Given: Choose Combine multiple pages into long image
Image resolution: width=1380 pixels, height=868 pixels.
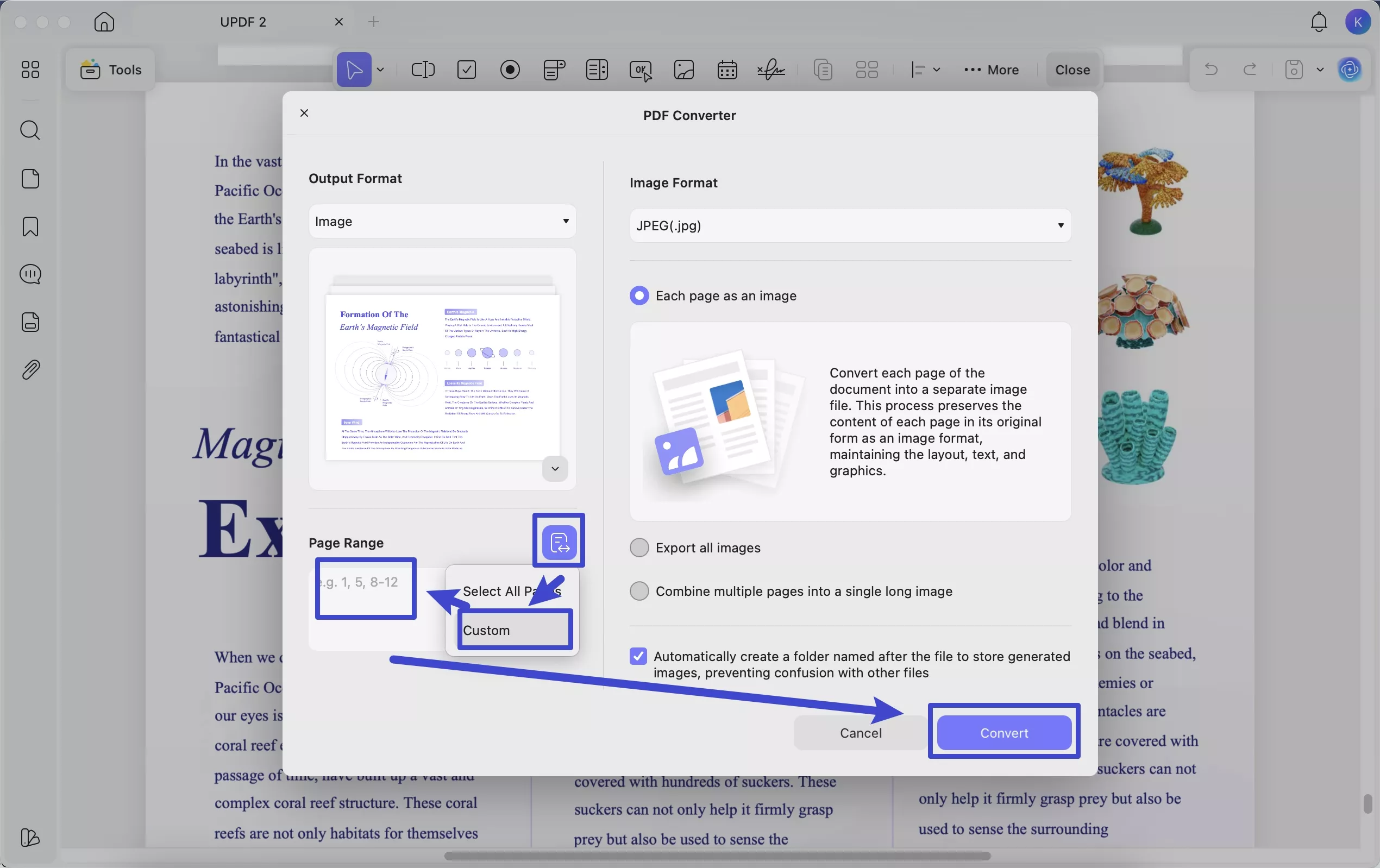Looking at the screenshot, I should click(x=639, y=592).
